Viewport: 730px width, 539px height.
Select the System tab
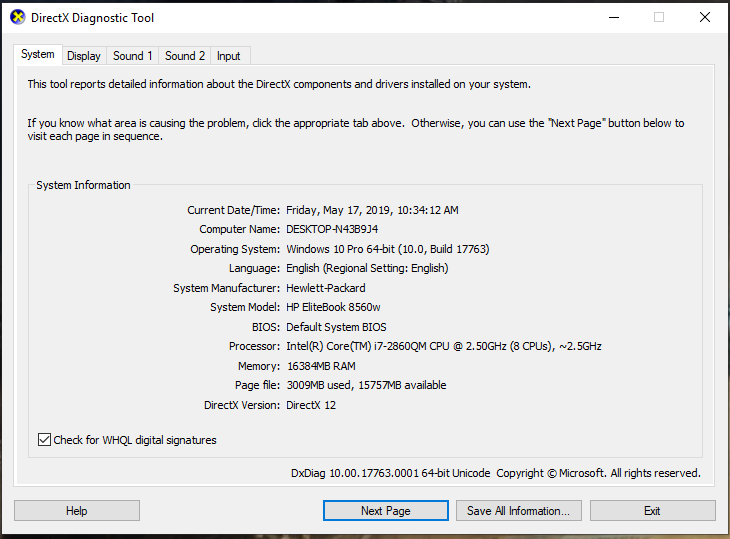click(x=38, y=55)
